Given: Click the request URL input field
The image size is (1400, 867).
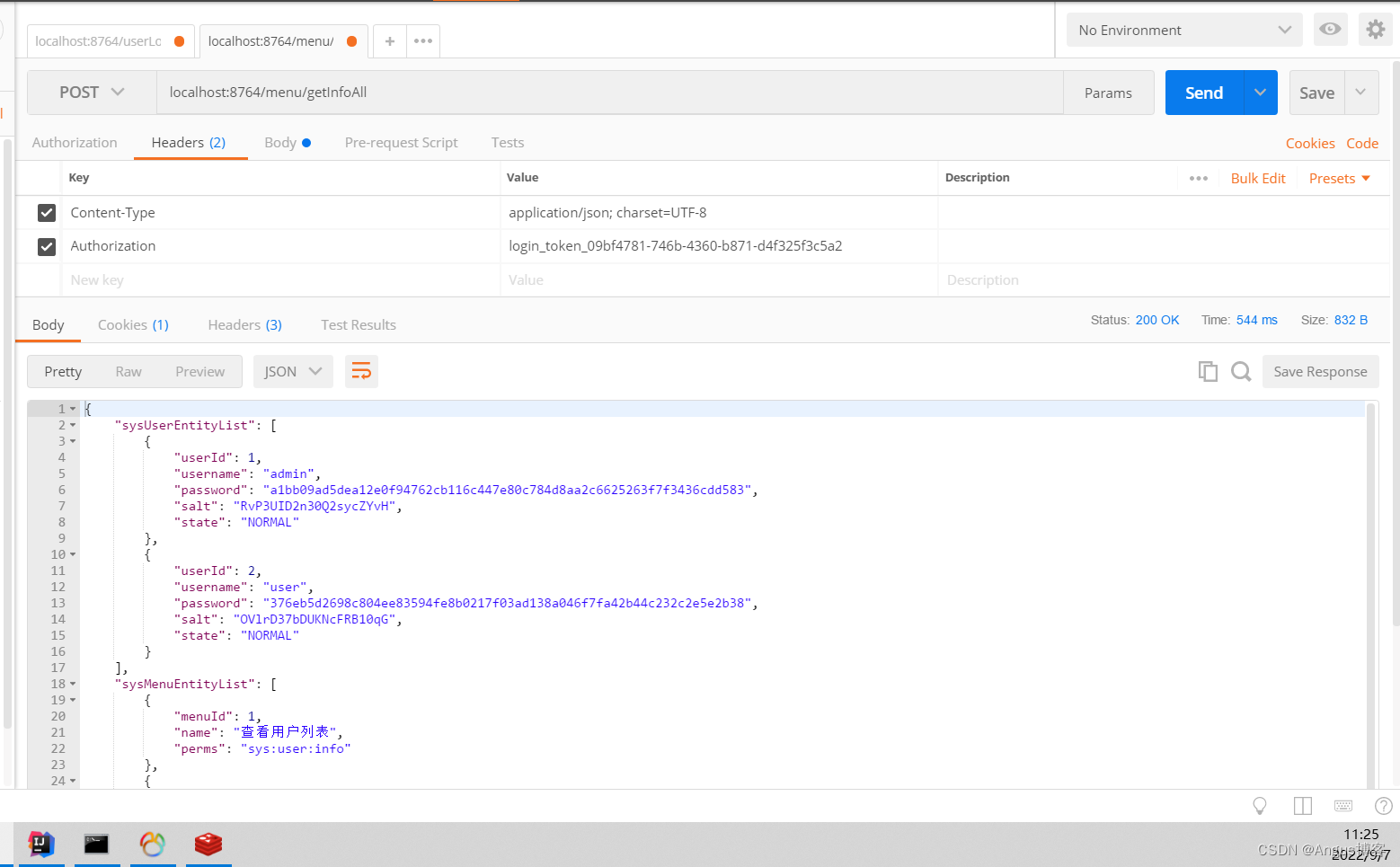Looking at the screenshot, I should coord(539,92).
